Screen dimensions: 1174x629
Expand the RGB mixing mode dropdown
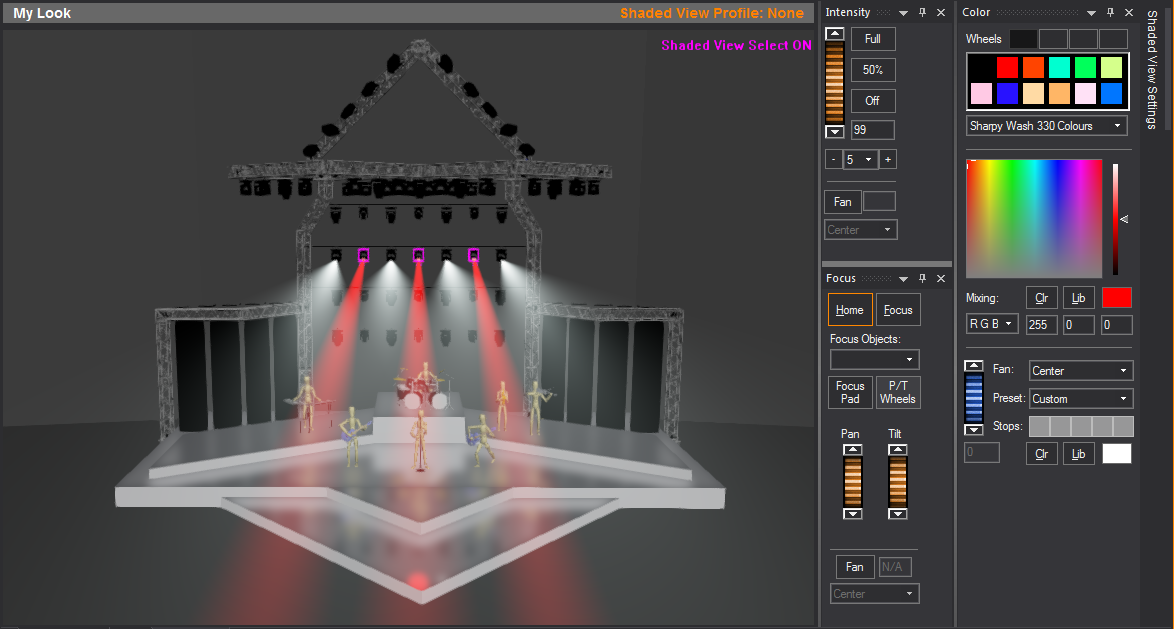[x=992, y=324]
